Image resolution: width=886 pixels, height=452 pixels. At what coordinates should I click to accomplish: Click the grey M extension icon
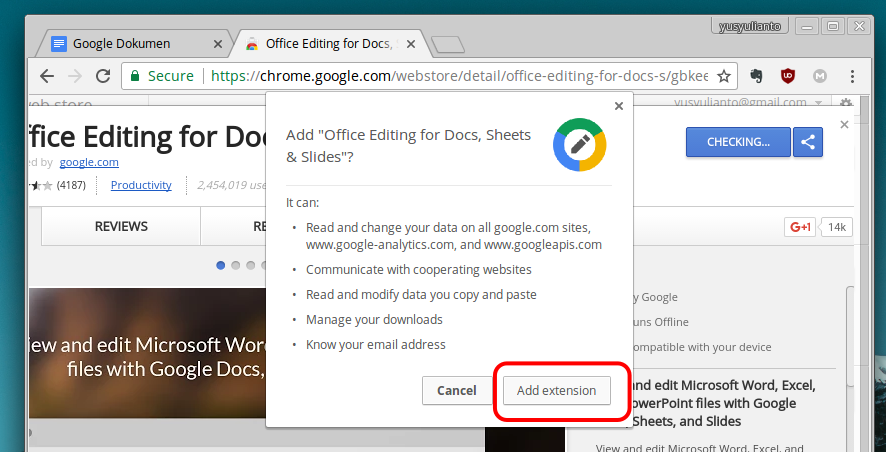(820, 76)
